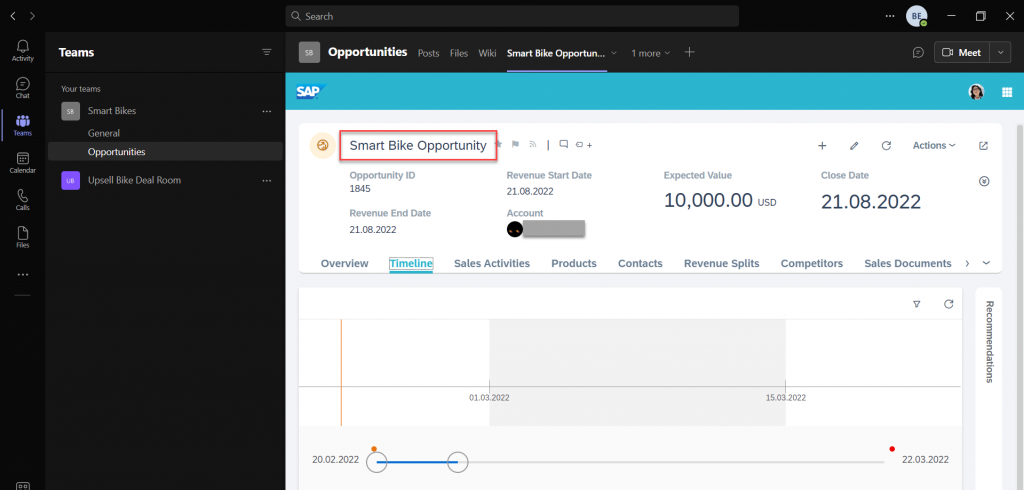Collapse the opportunity header details

click(x=985, y=181)
